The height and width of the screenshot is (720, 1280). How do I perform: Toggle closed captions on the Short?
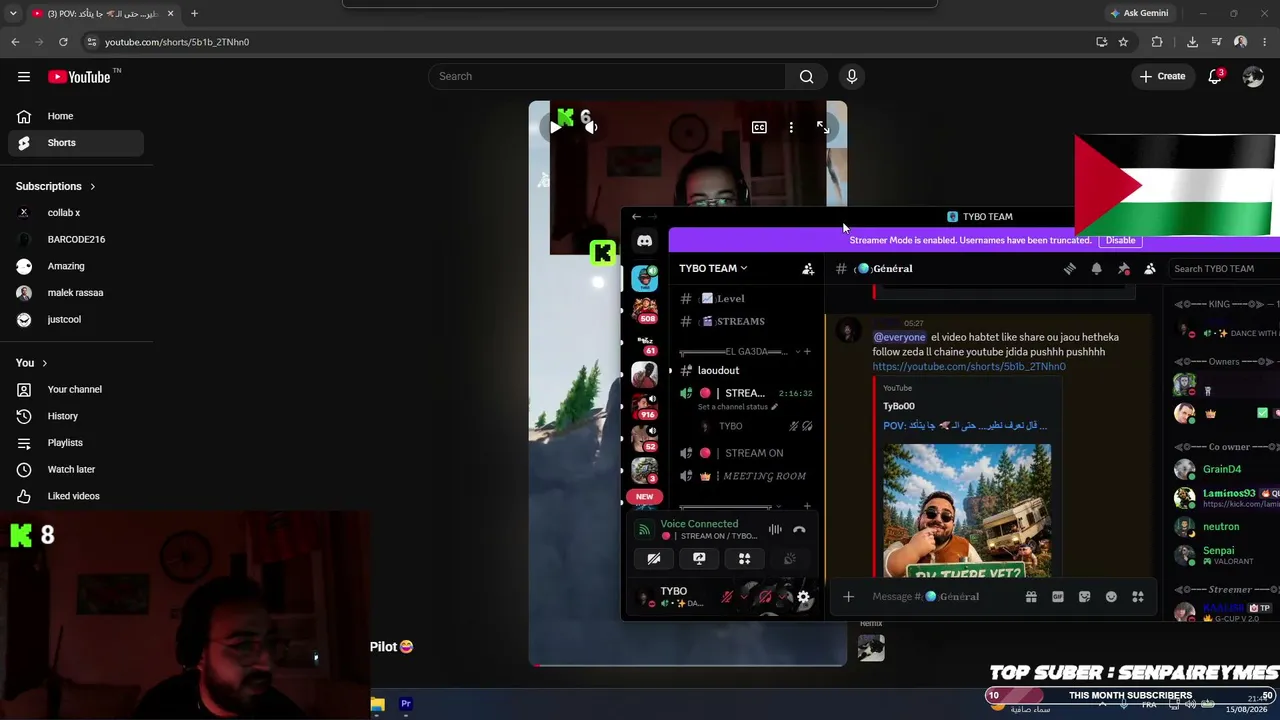[x=759, y=128]
